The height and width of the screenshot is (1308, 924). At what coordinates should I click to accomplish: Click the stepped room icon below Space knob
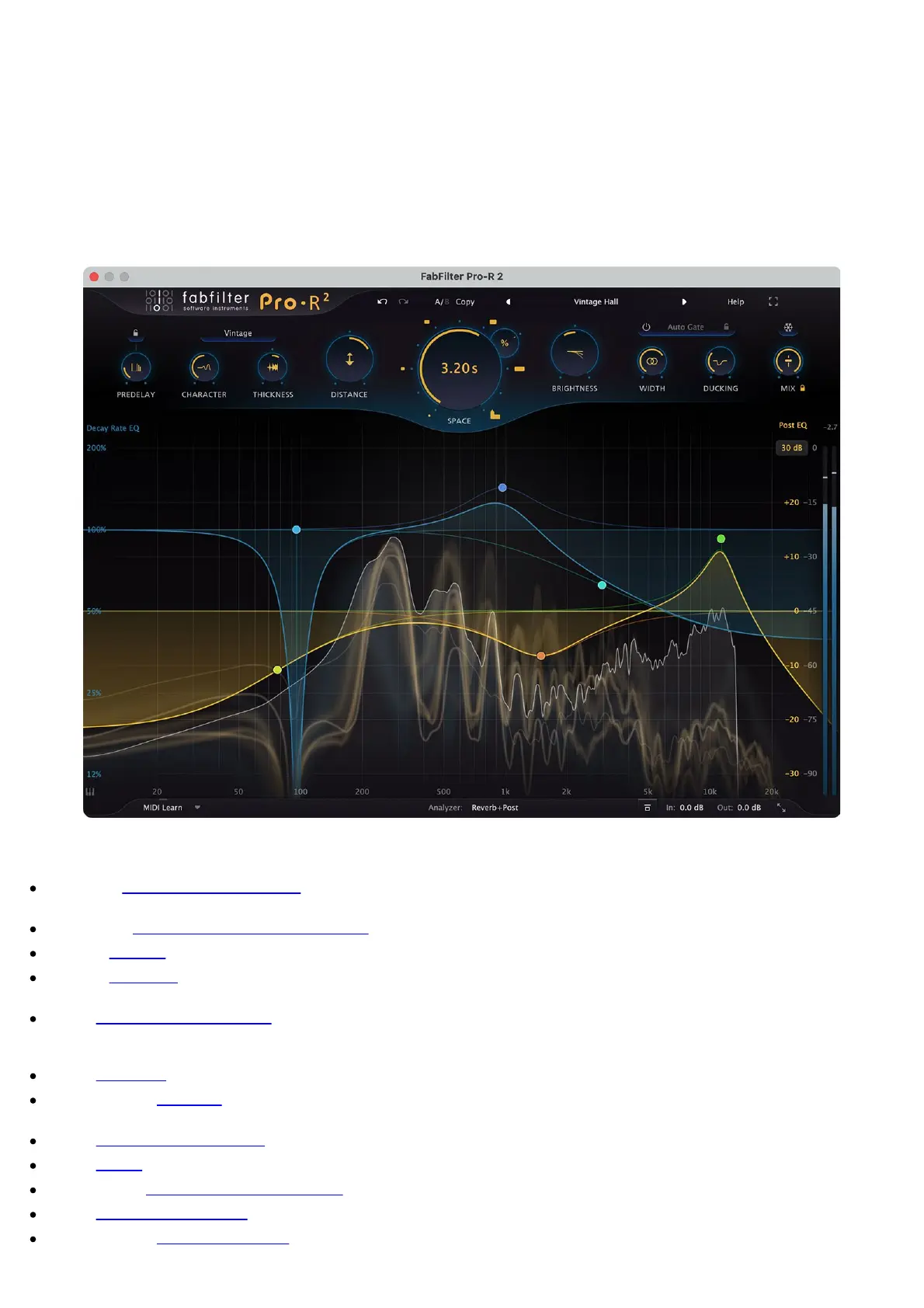495,415
